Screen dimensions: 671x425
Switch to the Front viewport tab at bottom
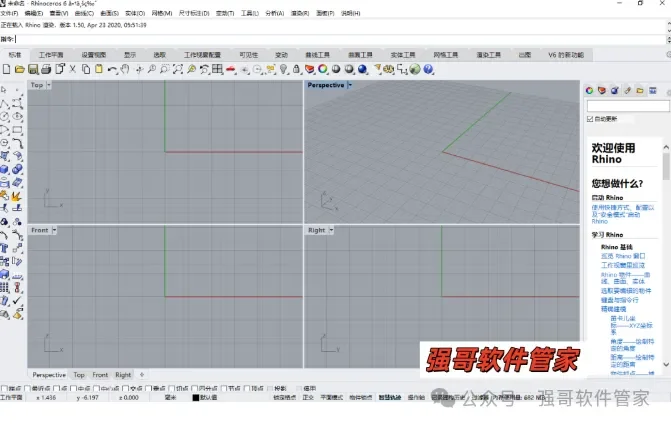pyautogui.click(x=100, y=375)
